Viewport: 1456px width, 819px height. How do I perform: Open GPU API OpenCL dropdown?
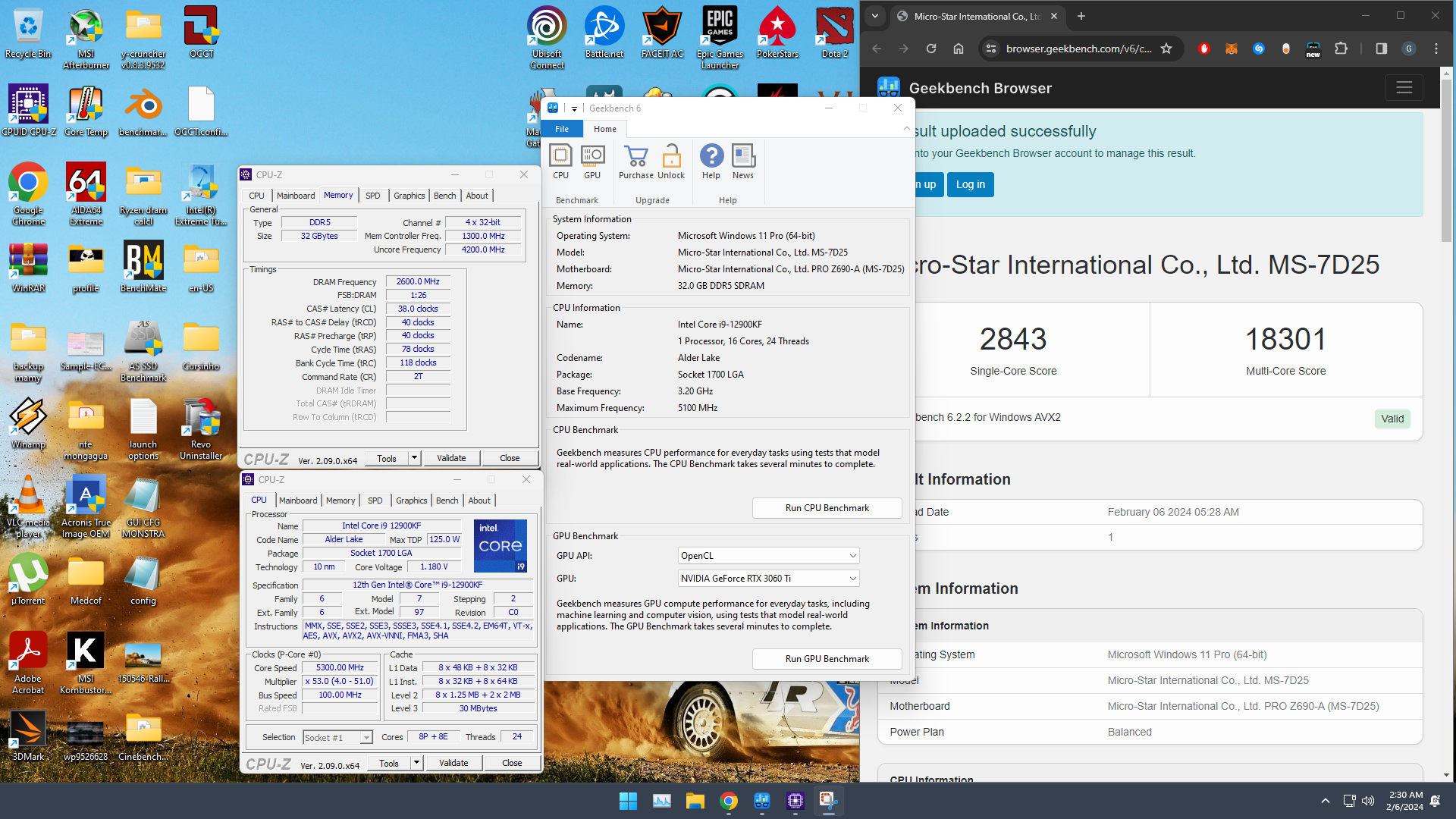(768, 556)
